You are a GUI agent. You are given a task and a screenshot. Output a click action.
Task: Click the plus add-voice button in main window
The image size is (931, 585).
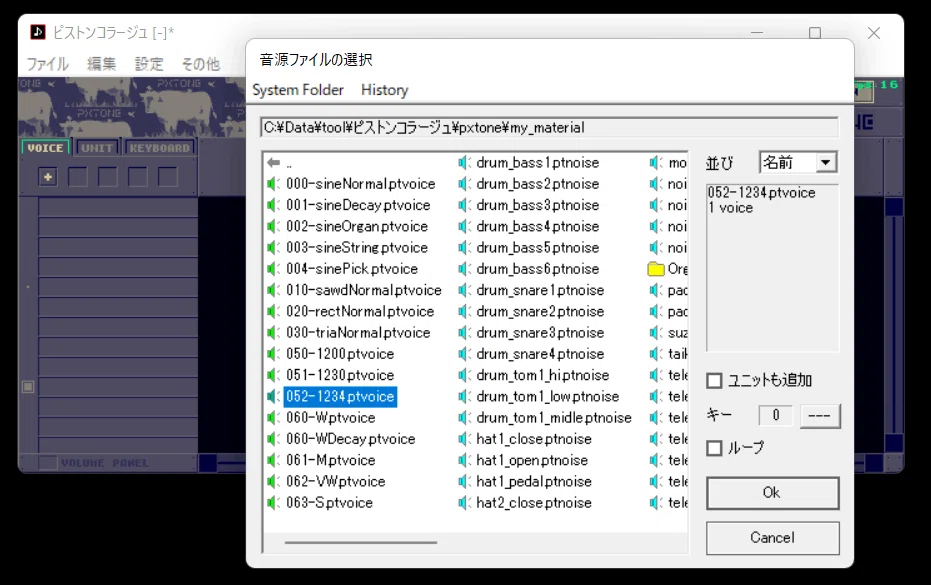tap(48, 177)
